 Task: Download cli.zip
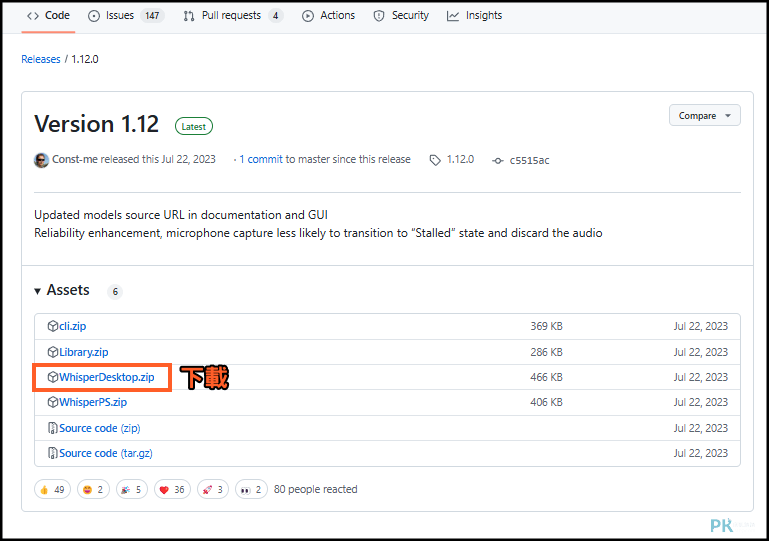73,326
